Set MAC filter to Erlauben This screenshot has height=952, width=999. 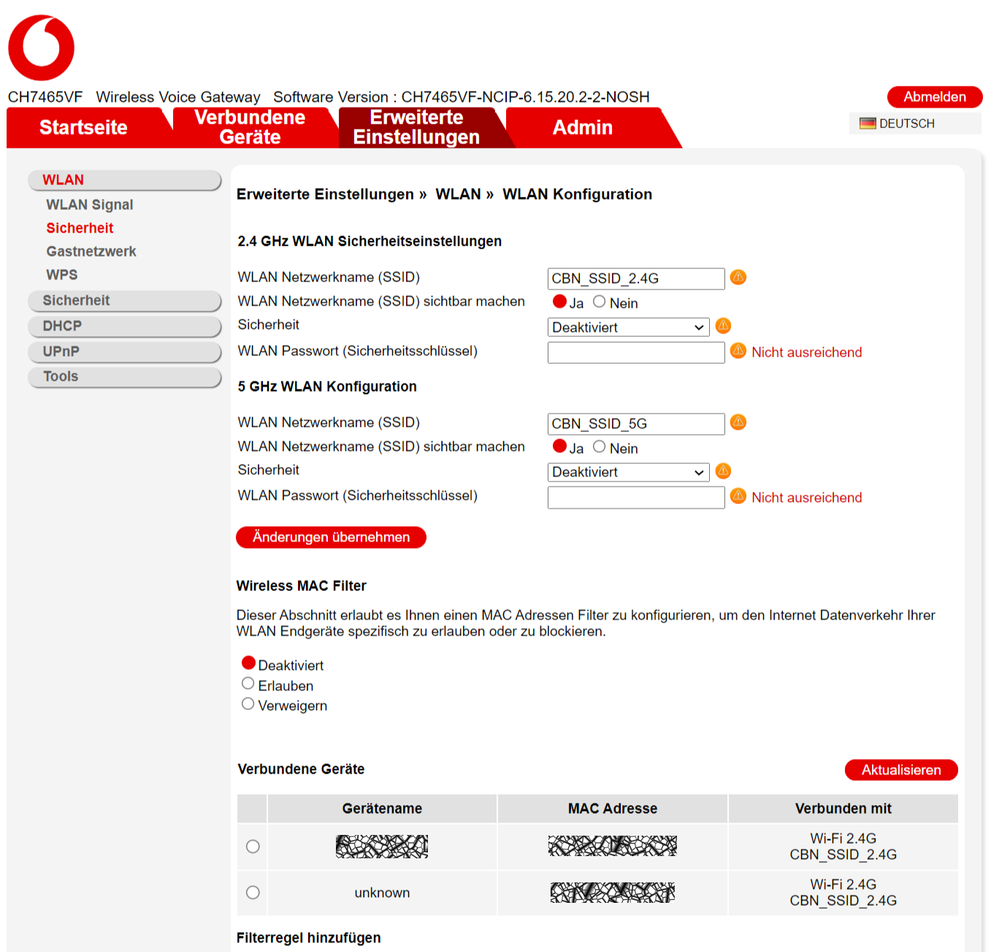point(248,684)
